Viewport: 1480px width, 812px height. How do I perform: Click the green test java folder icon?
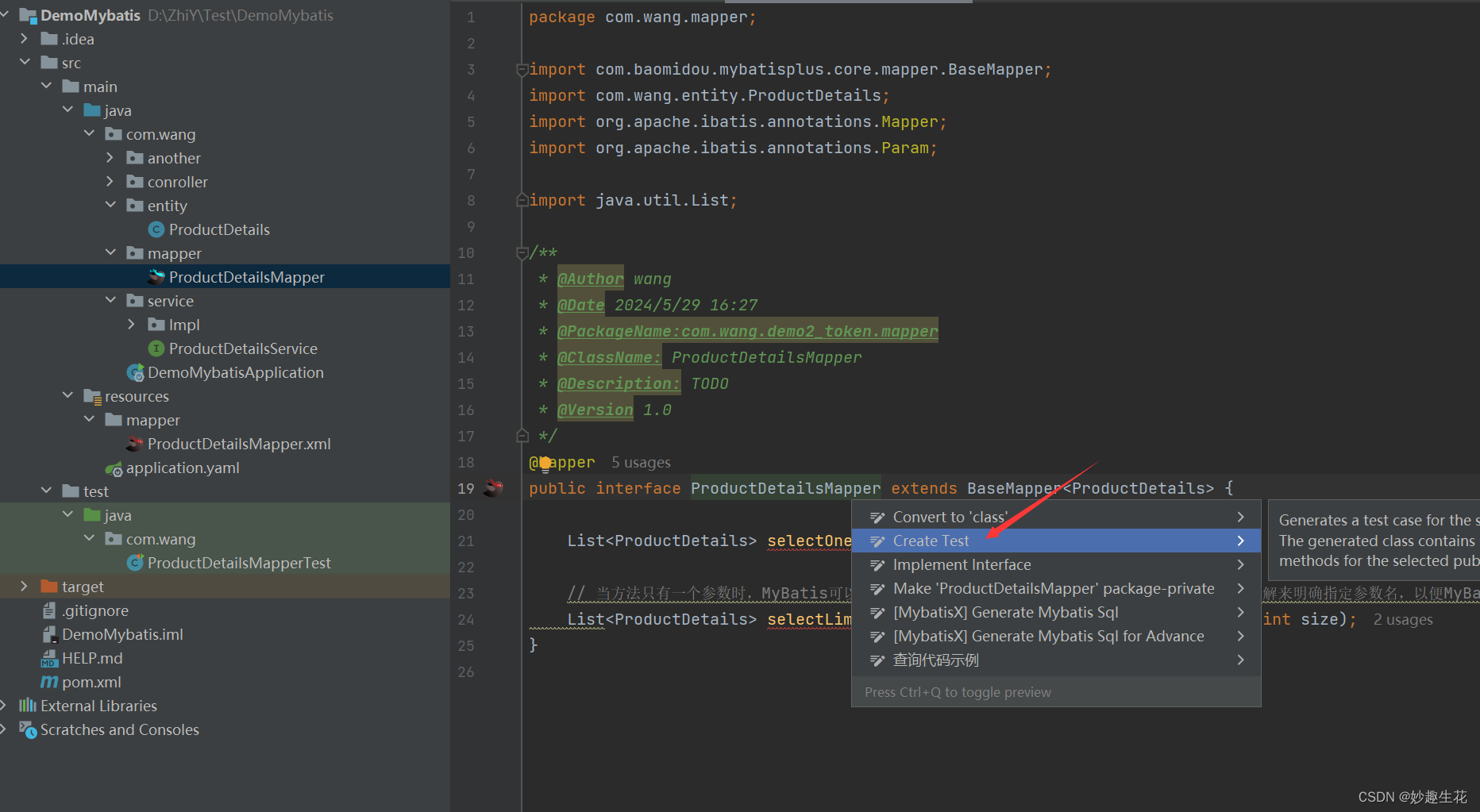(92, 515)
